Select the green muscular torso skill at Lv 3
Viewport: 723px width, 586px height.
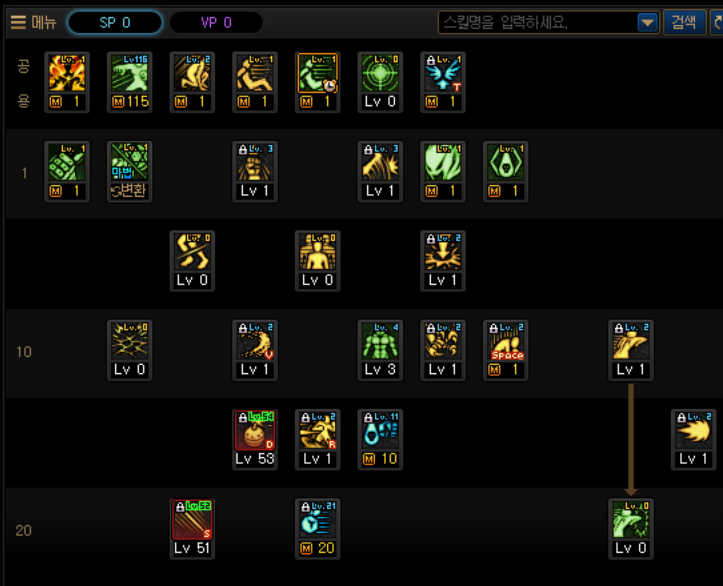(380, 341)
